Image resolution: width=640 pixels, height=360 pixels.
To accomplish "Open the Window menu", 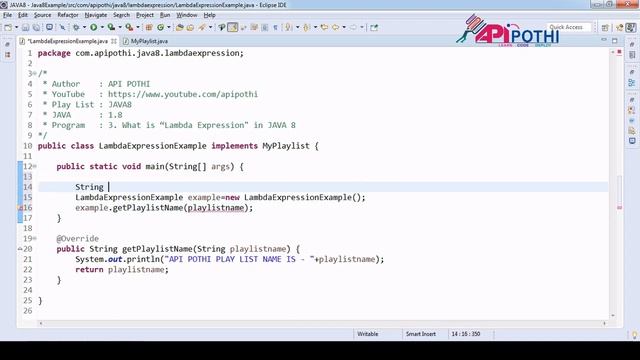I will (x=187, y=15).
